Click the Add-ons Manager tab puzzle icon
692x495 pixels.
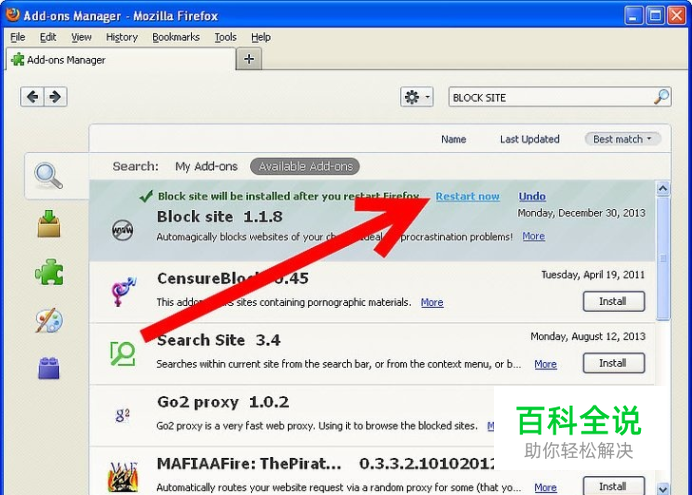tap(18, 59)
